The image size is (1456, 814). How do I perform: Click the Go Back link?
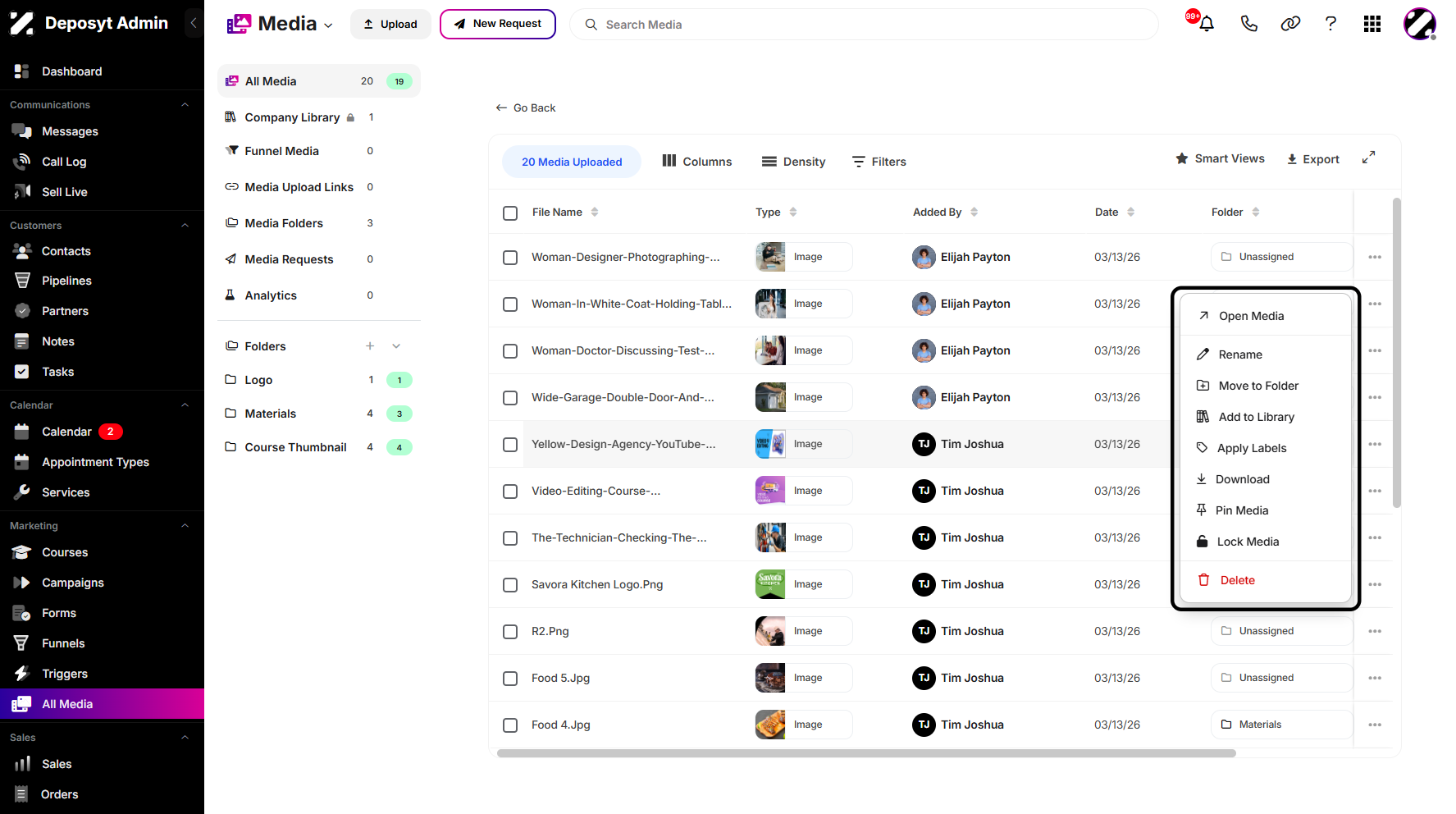[x=526, y=107]
